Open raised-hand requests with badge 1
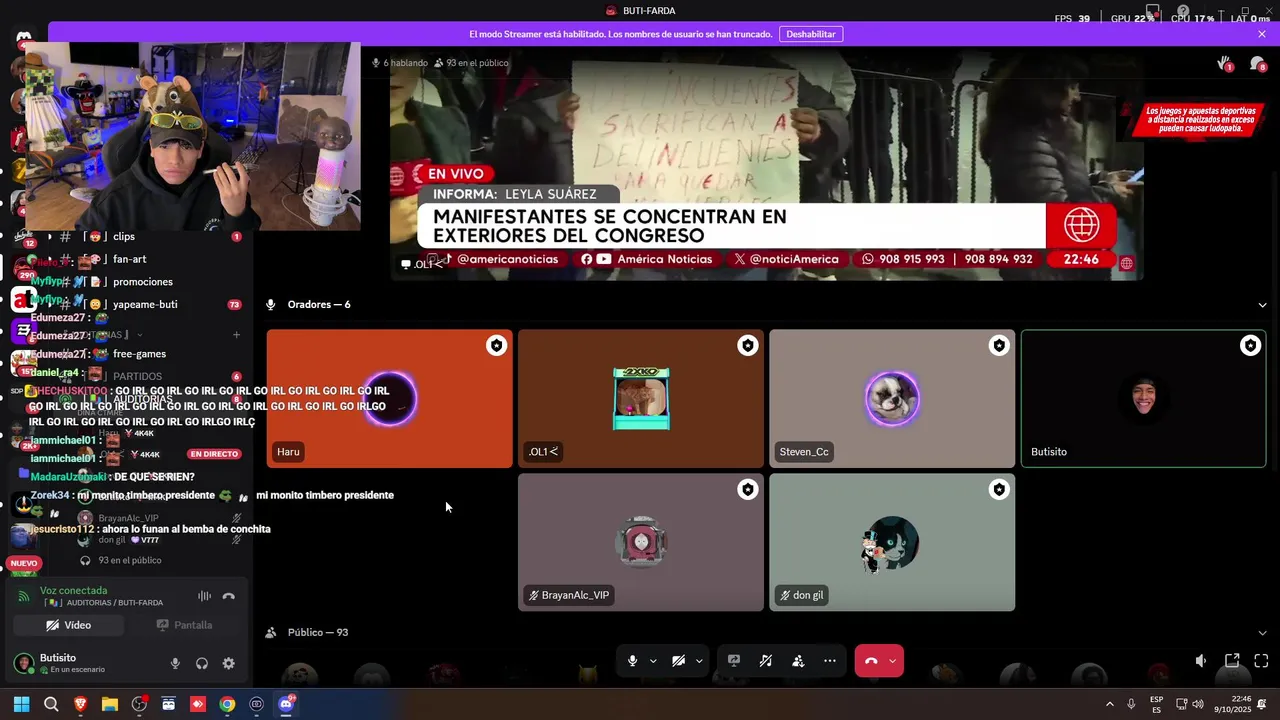Image resolution: width=1280 pixels, height=720 pixels. click(1224, 63)
